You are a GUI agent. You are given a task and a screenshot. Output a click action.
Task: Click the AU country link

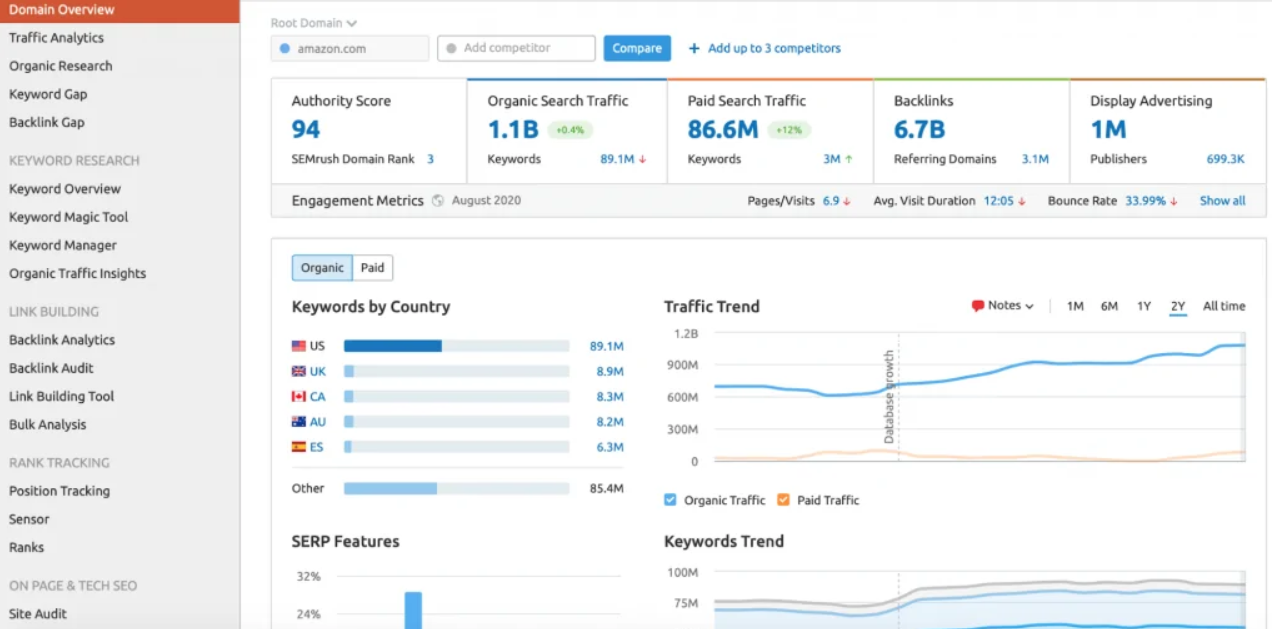coord(318,422)
